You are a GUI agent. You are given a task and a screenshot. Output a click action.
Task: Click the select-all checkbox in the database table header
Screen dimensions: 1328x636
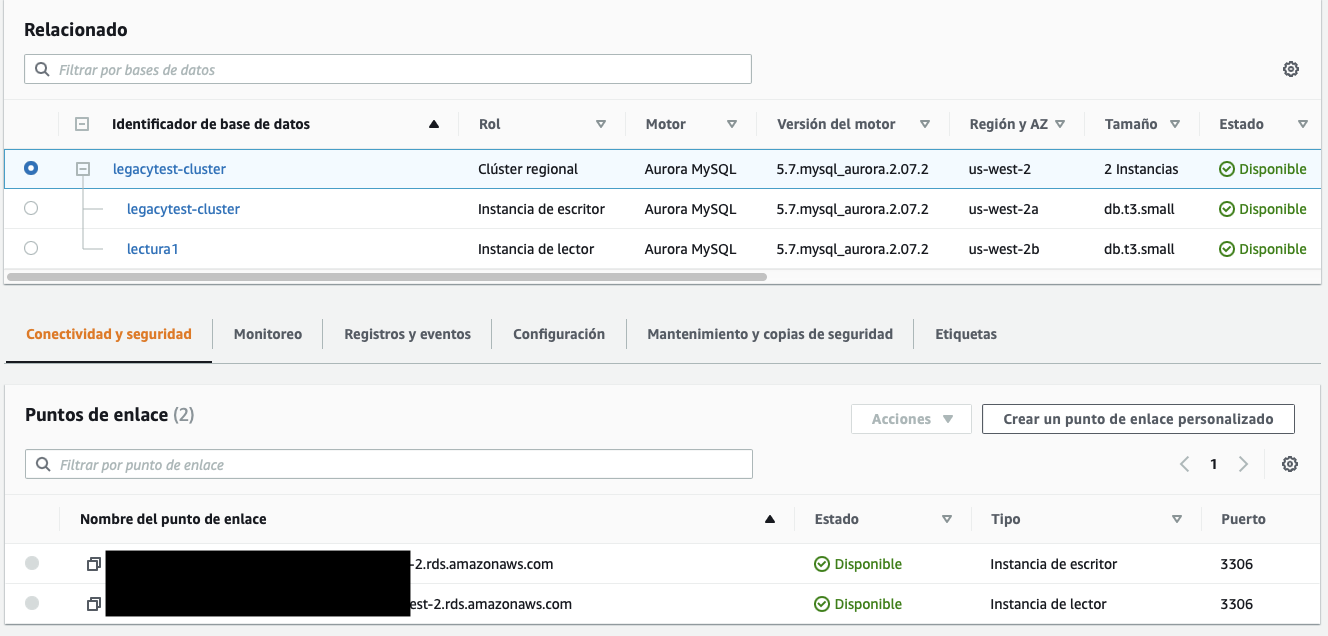[x=82, y=123]
